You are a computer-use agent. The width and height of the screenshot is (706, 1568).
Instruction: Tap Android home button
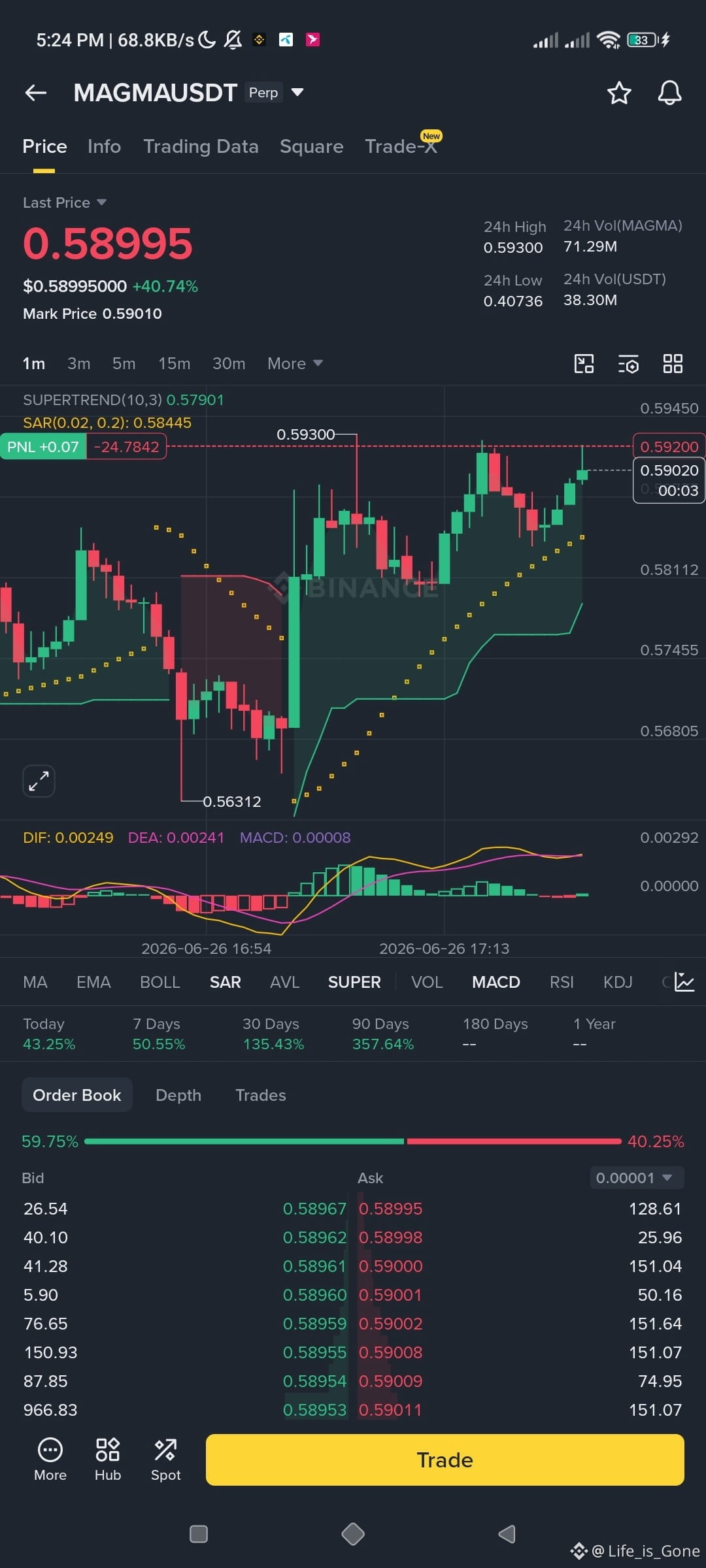click(x=353, y=1534)
